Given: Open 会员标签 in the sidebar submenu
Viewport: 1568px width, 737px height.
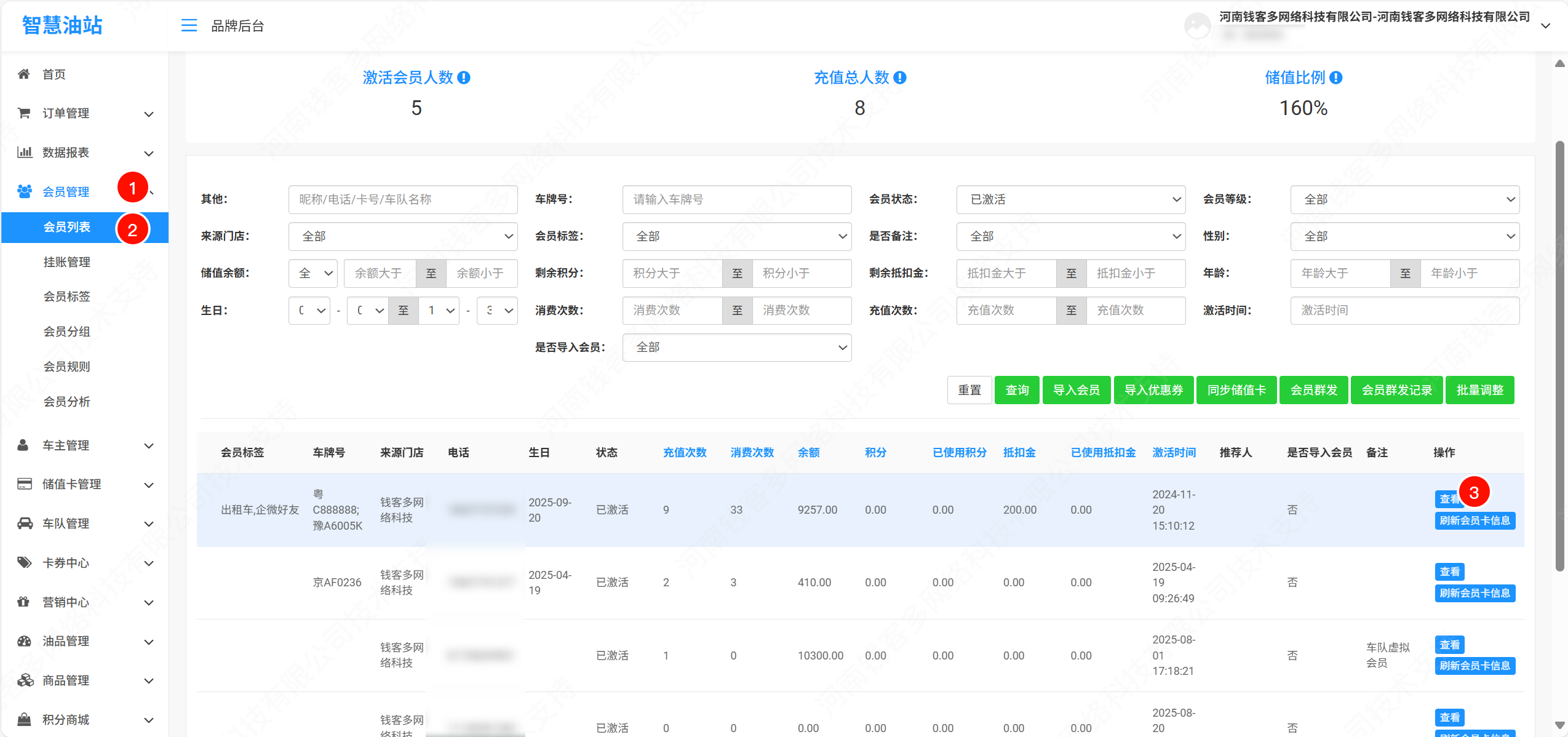Looking at the screenshot, I should [66, 297].
